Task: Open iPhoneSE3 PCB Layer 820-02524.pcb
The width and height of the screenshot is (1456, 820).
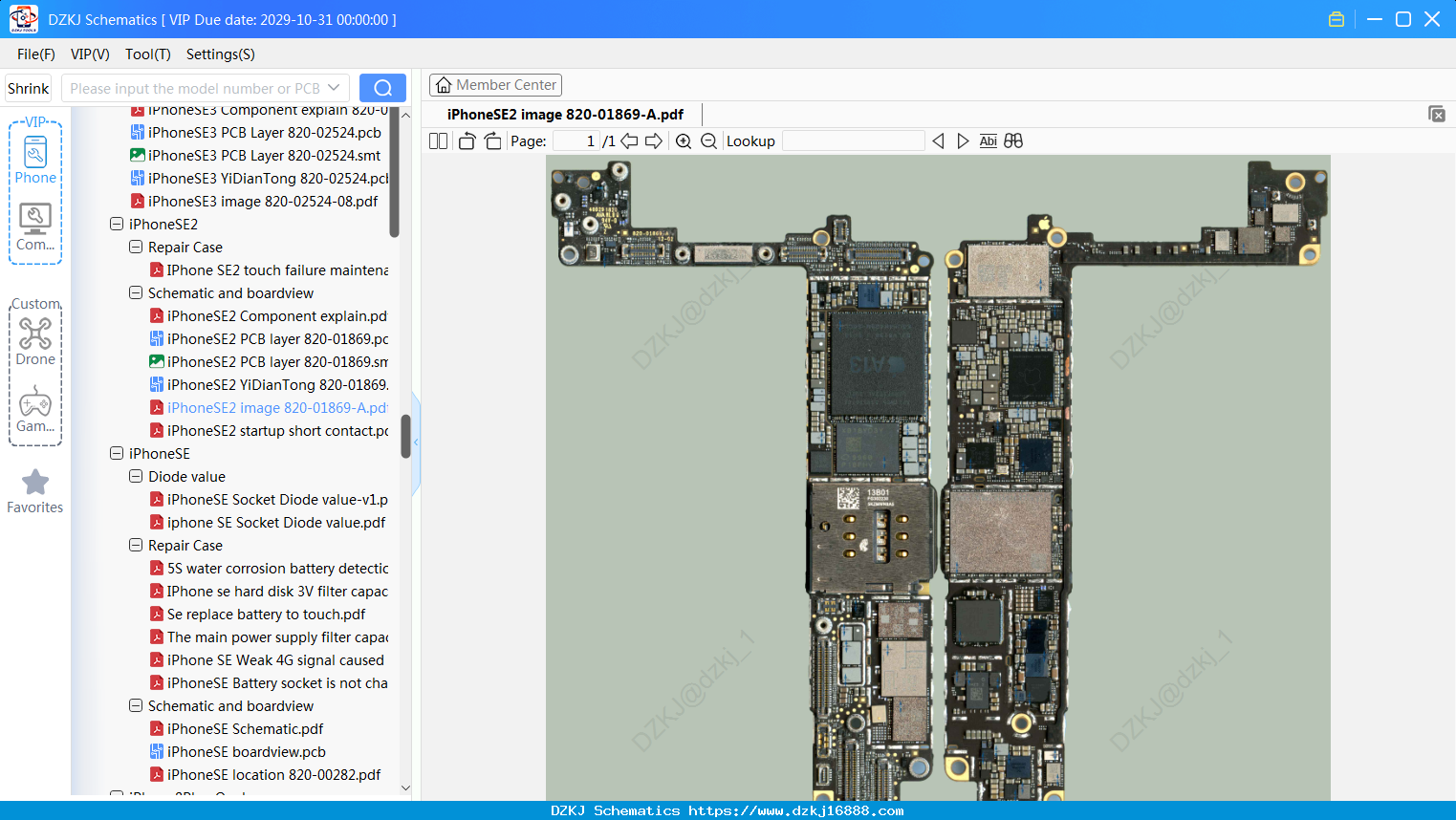Action: coord(255,133)
